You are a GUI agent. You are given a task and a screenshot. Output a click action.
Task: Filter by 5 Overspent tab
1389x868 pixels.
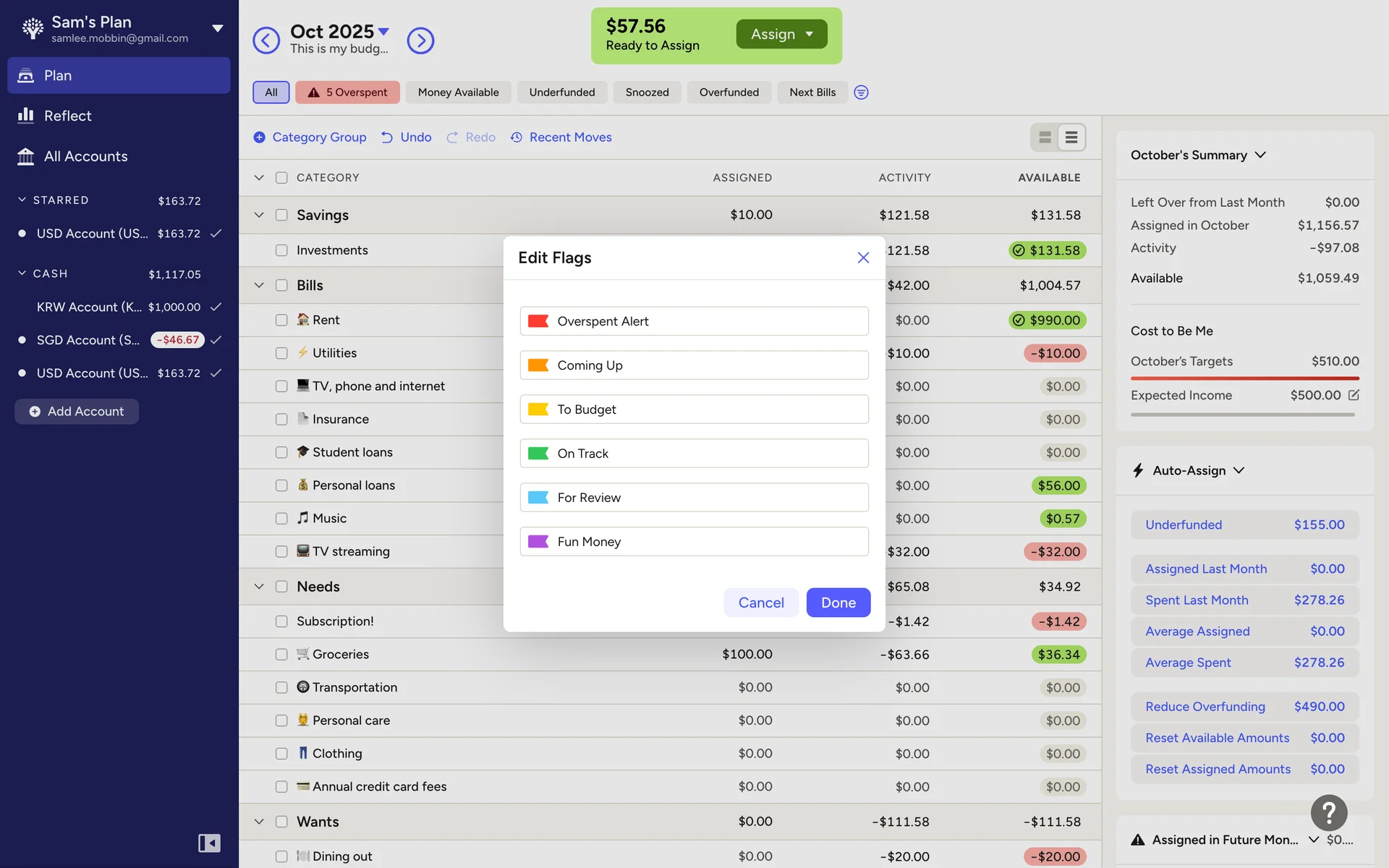347,92
